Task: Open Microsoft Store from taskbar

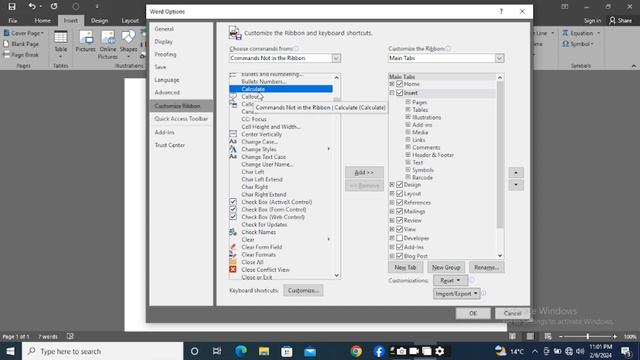Action: coord(287,351)
